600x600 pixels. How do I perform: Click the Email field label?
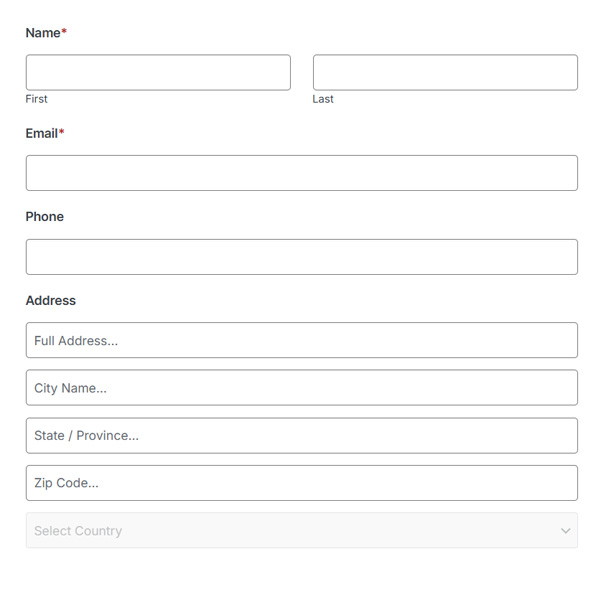click(x=41, y=133)
